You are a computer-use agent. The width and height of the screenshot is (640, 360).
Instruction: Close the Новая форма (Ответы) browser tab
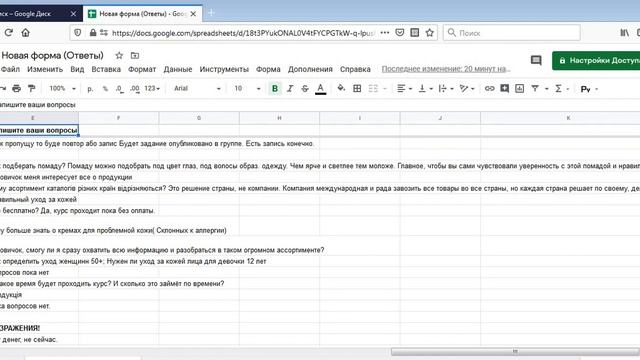point(193,14)
